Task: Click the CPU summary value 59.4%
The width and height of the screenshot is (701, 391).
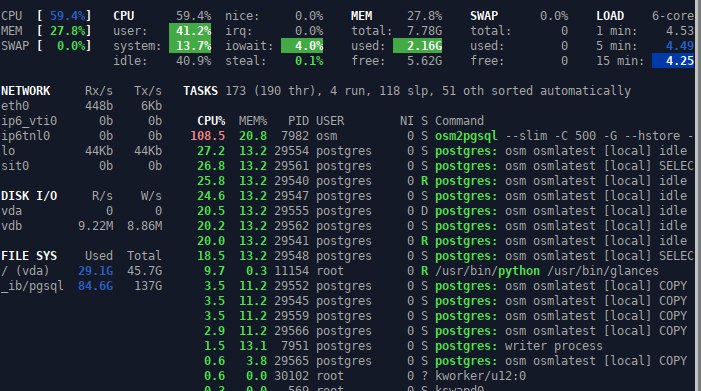Action: pyautogui.click(x=67, y=16)
